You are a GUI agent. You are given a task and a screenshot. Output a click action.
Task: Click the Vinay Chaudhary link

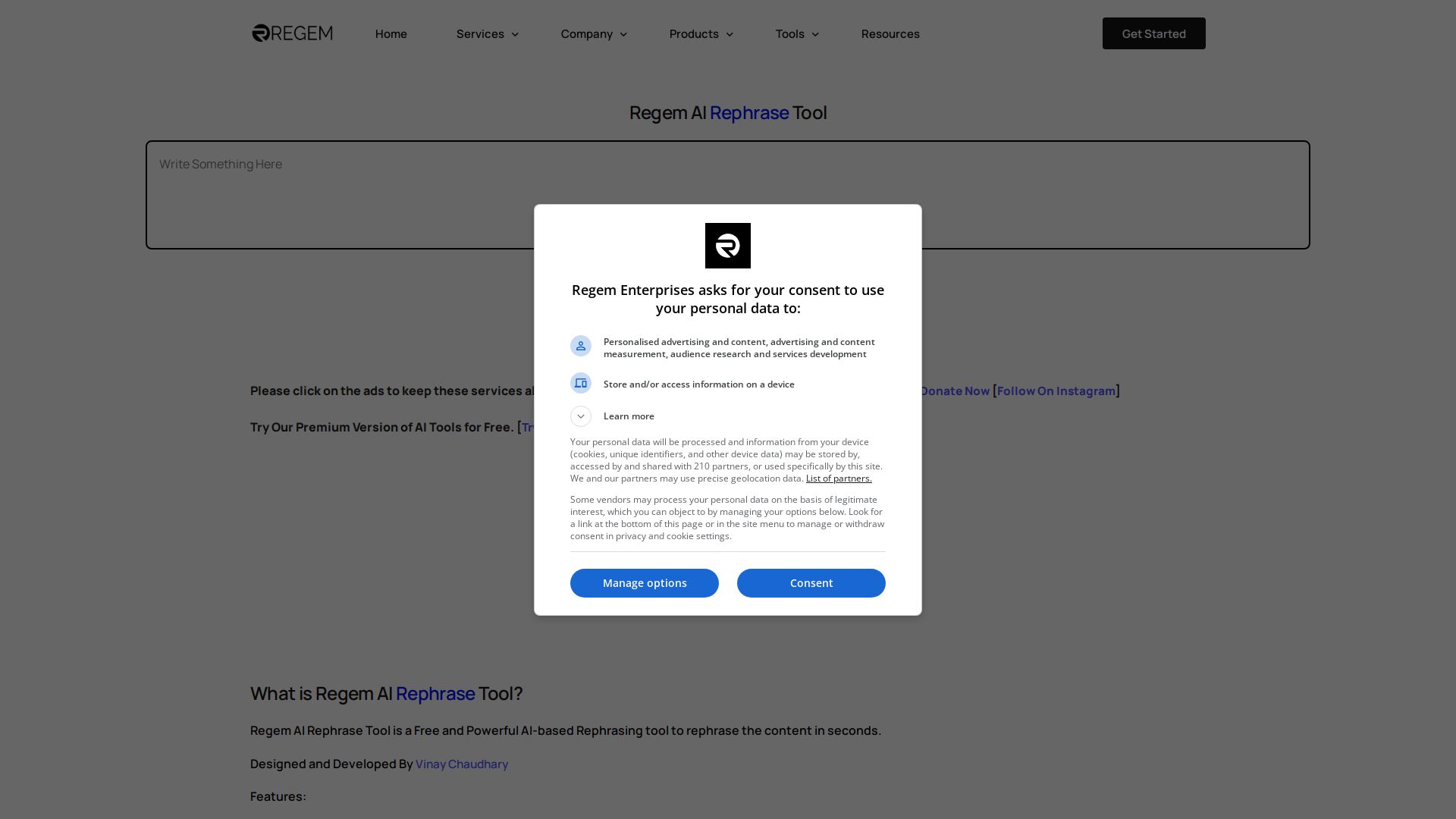461,764
